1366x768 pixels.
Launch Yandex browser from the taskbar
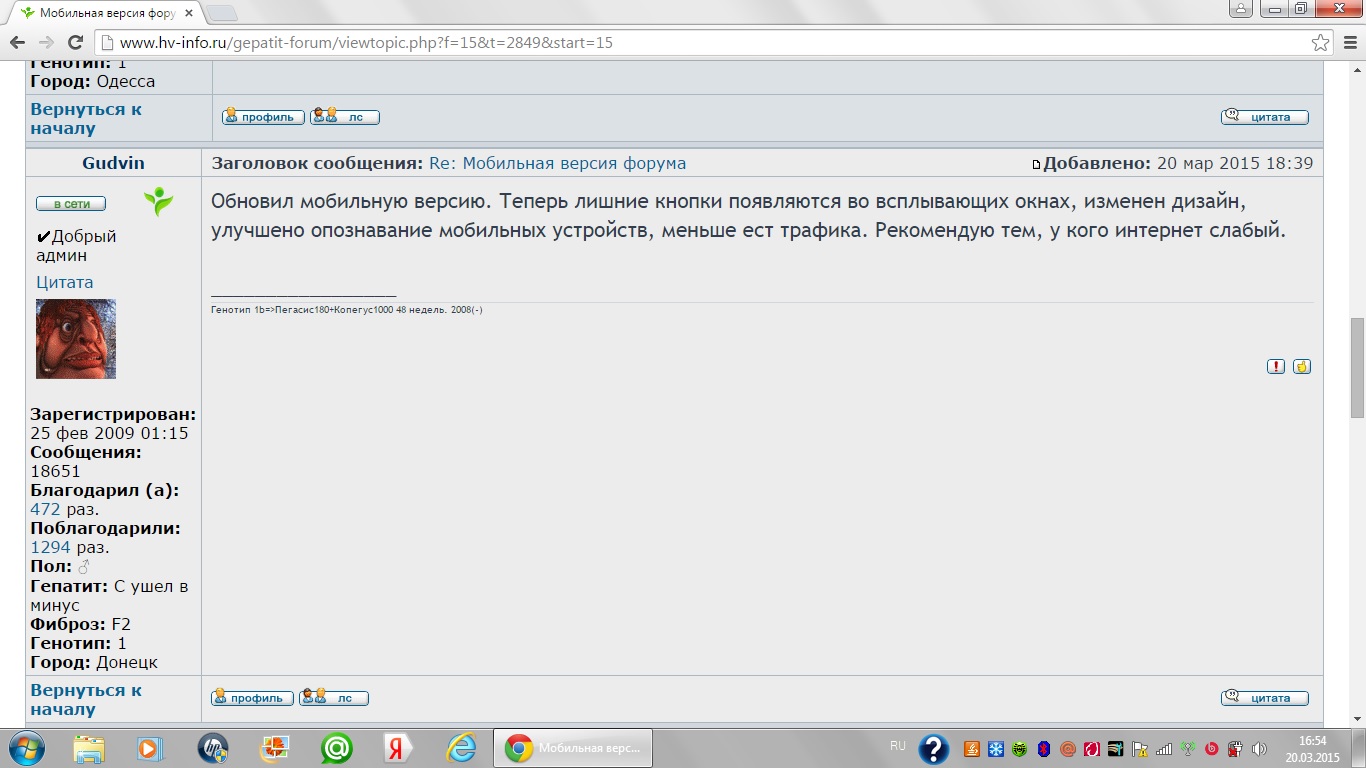(398, 748)
